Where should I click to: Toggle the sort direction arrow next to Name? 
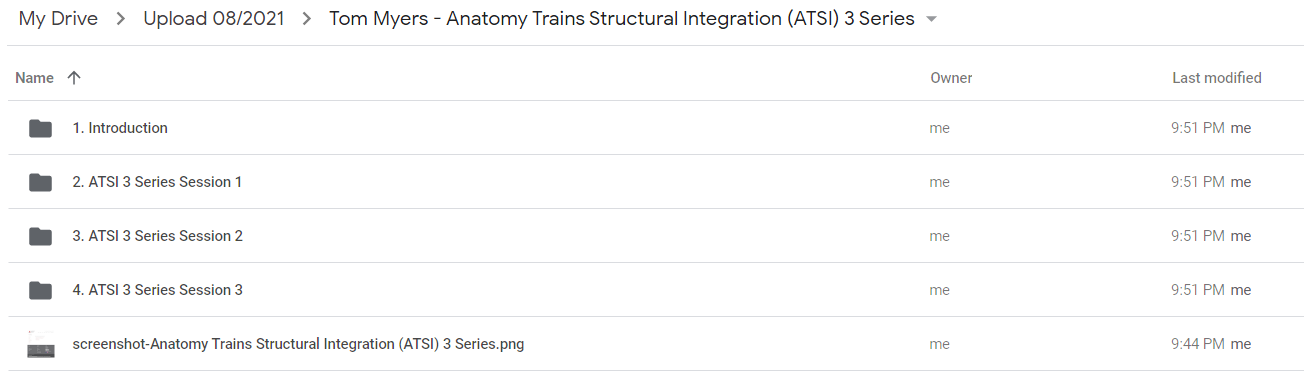tap(73, 78)
